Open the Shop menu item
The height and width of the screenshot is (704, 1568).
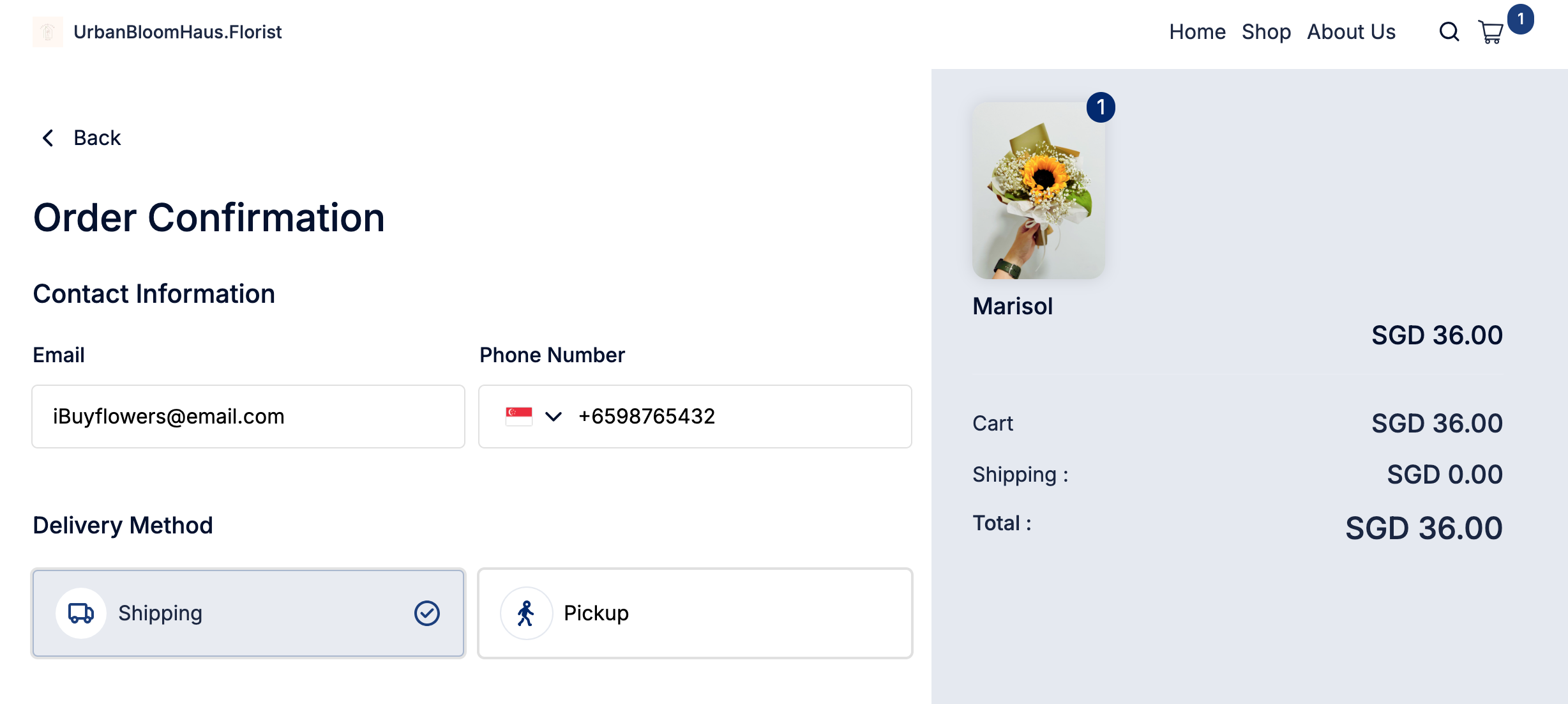point(1266,31)
